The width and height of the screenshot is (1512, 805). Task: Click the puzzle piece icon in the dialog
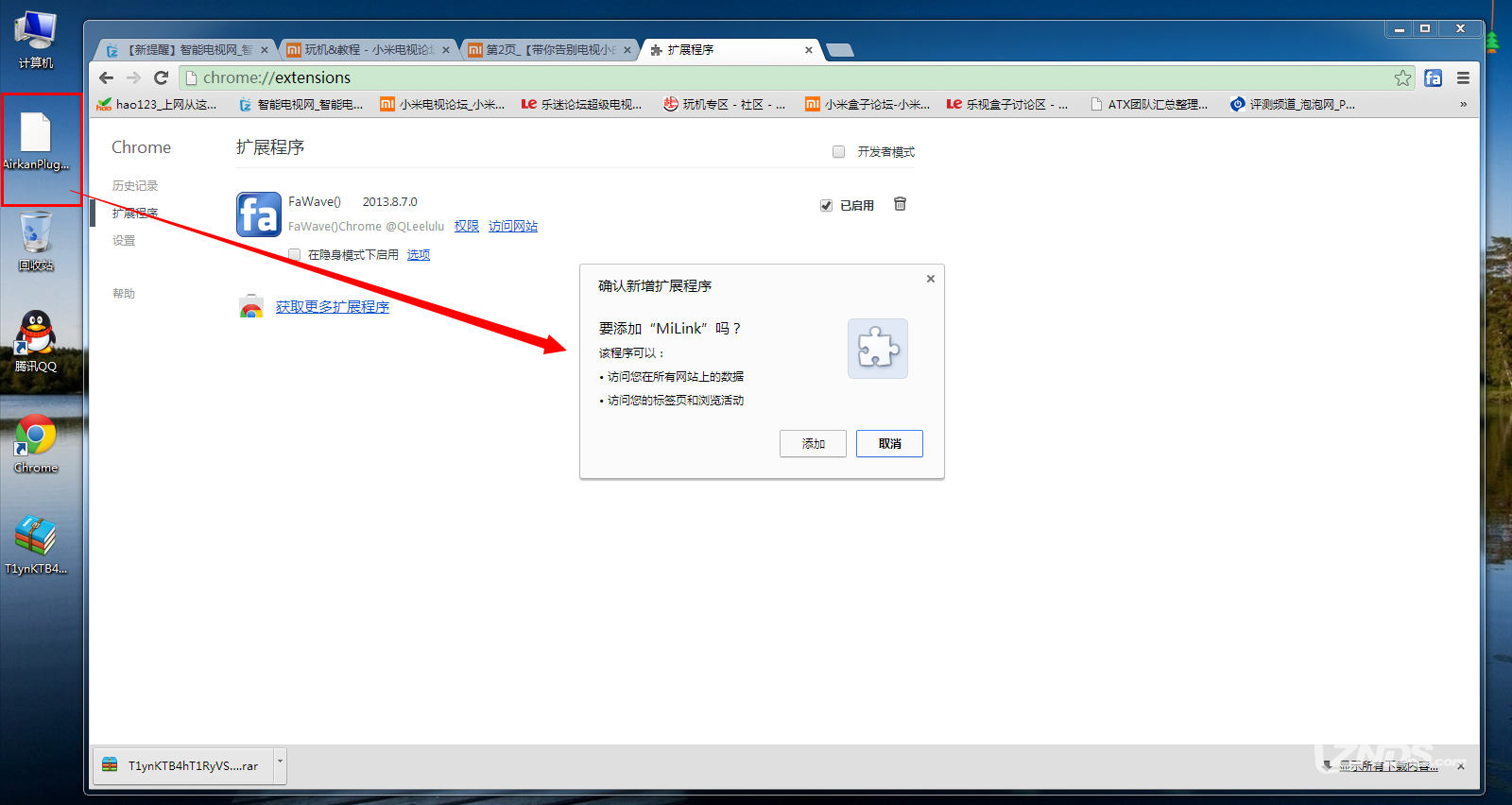pyautogui.click(x=878, y=349)
